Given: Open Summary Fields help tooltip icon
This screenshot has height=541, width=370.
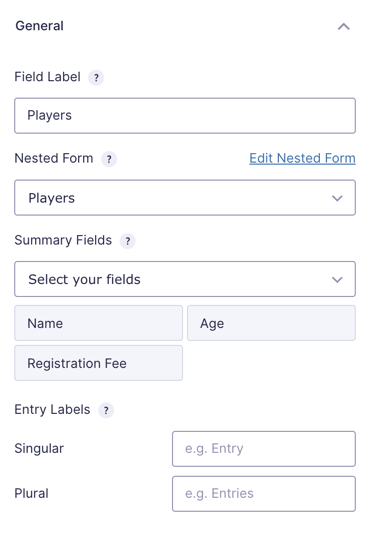Looking at the screenshot, I should pos(128,241).
